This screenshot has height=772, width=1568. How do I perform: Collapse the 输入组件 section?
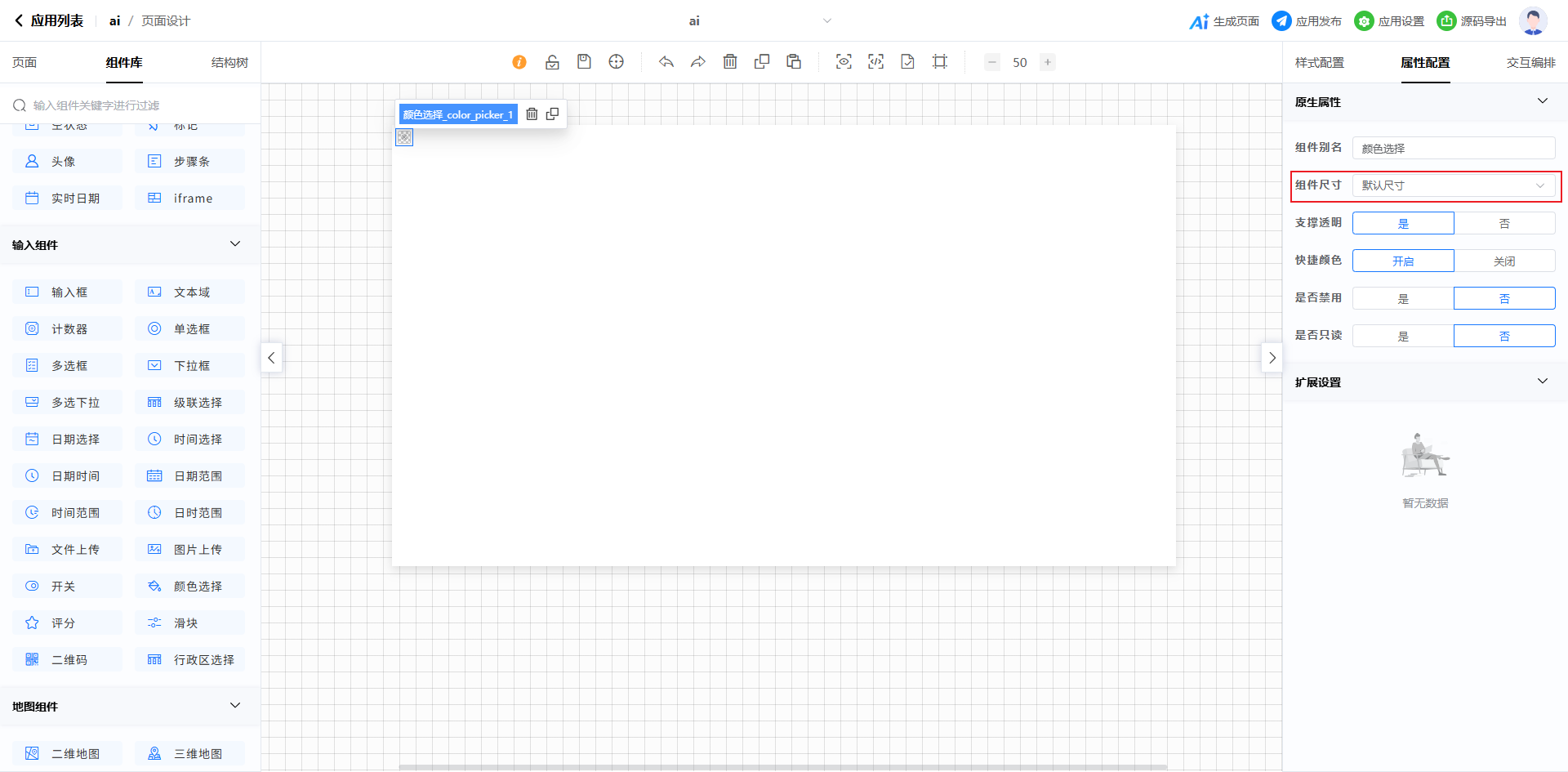[235, 244]
